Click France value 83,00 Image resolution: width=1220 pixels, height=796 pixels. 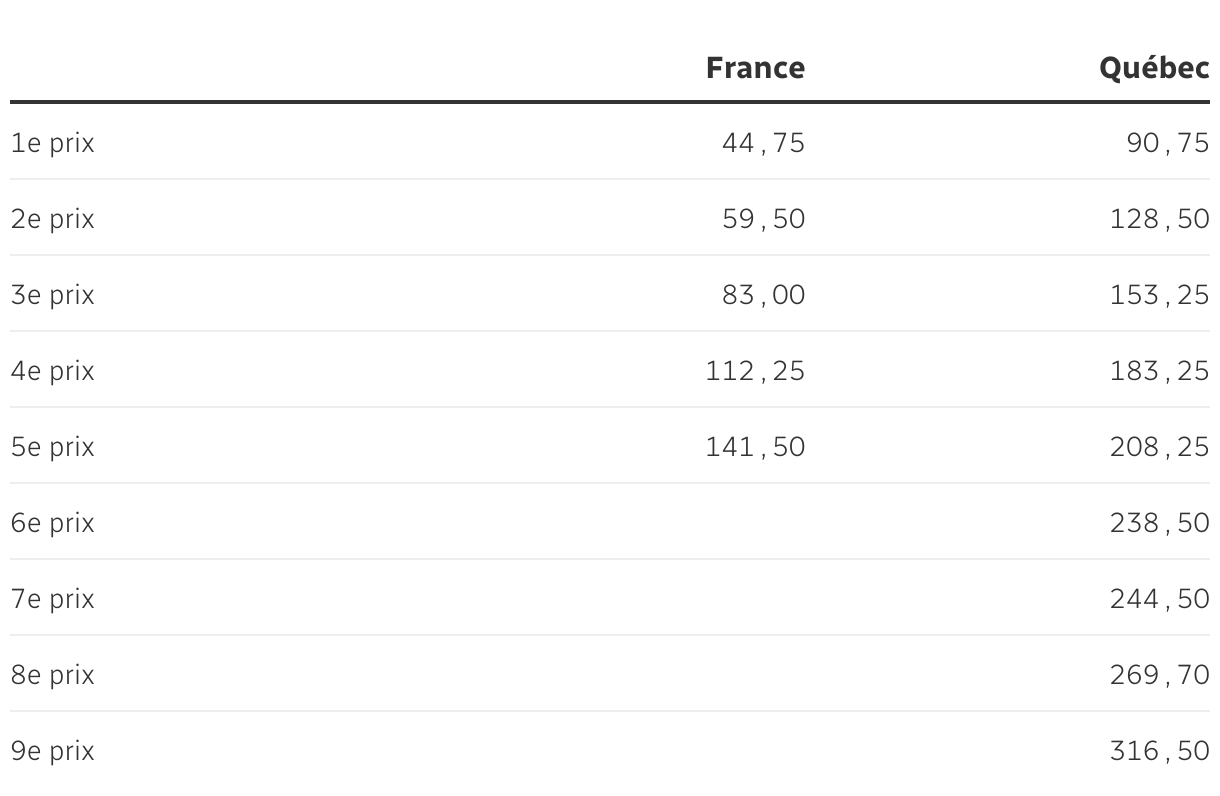pyautogui.click(x=763, y=295)
